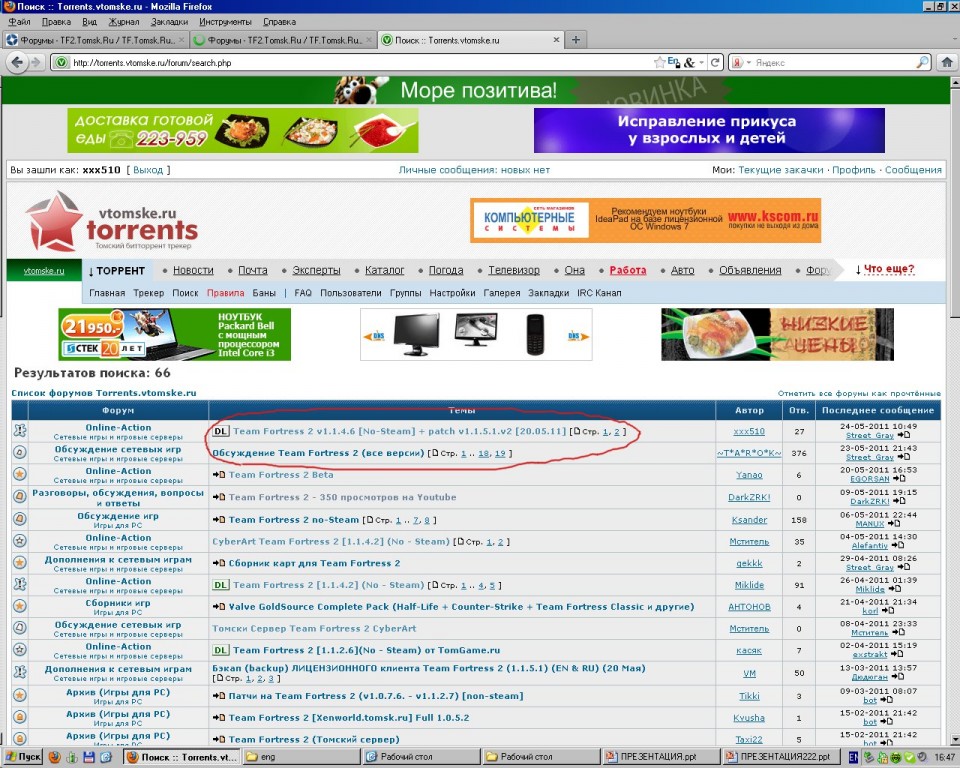Go to page 19 of Обсуждение Team Fortress 2
This screenshot has width=960, height=768.
[500, 453]
